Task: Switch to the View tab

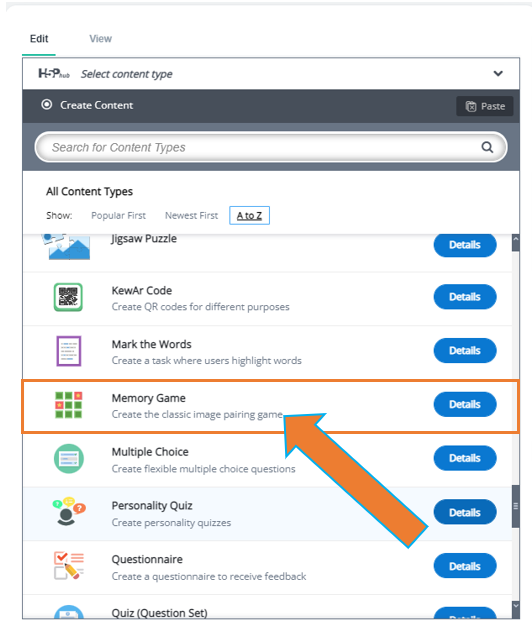Action: pos(100,39)
